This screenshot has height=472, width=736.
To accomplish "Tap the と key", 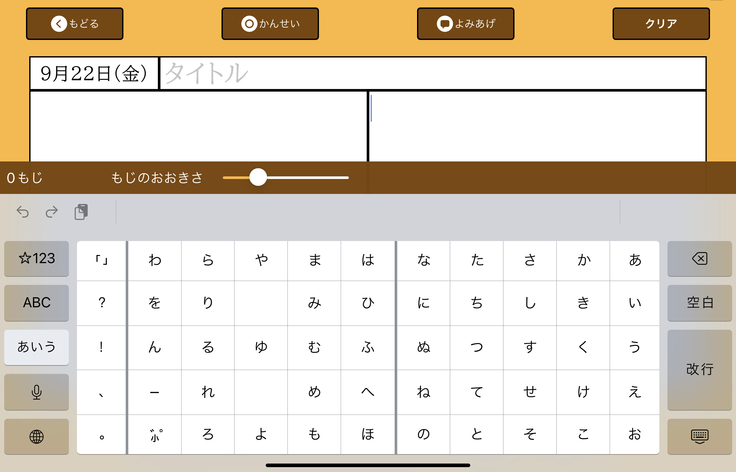I will pyautogui.click(x=477, y=434).
